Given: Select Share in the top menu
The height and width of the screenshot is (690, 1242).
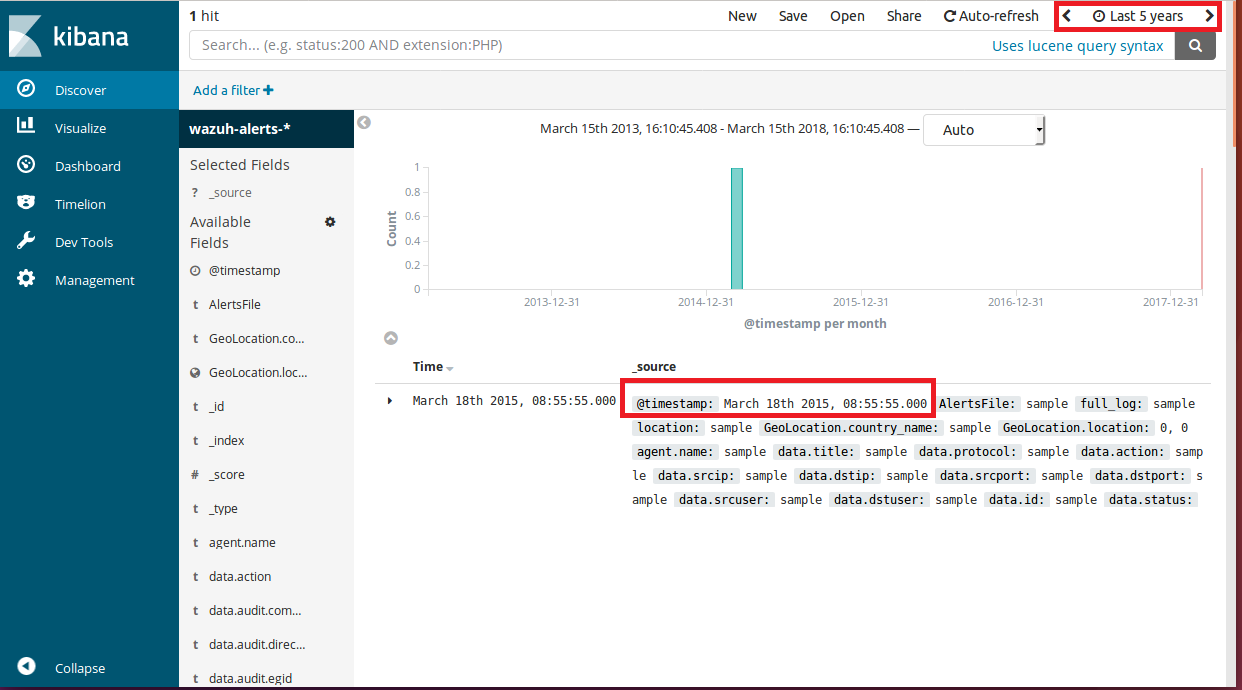Looking at the screenshot, I should coord(904,16).
